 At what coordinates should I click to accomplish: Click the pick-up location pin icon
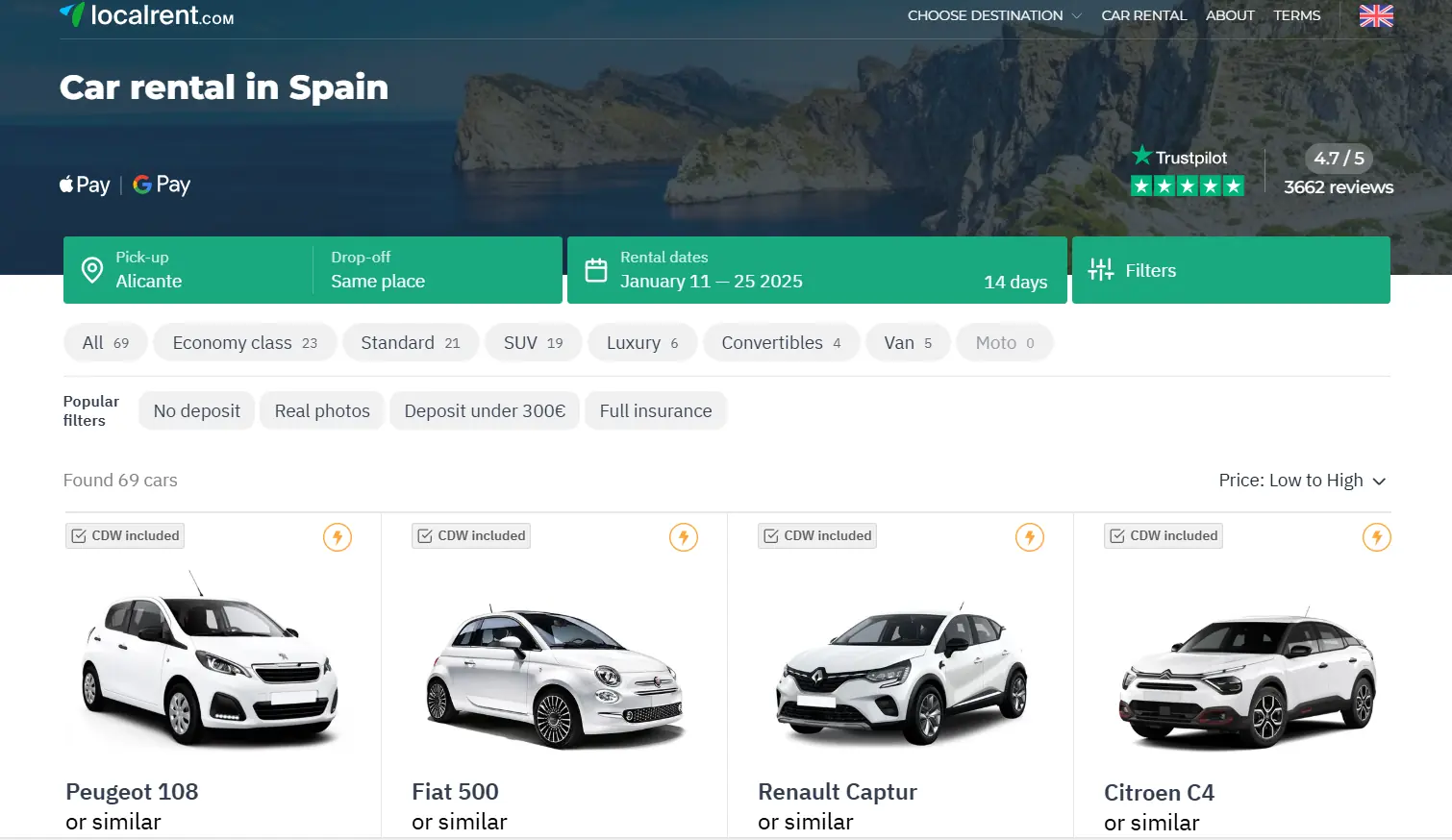(92, 270)
